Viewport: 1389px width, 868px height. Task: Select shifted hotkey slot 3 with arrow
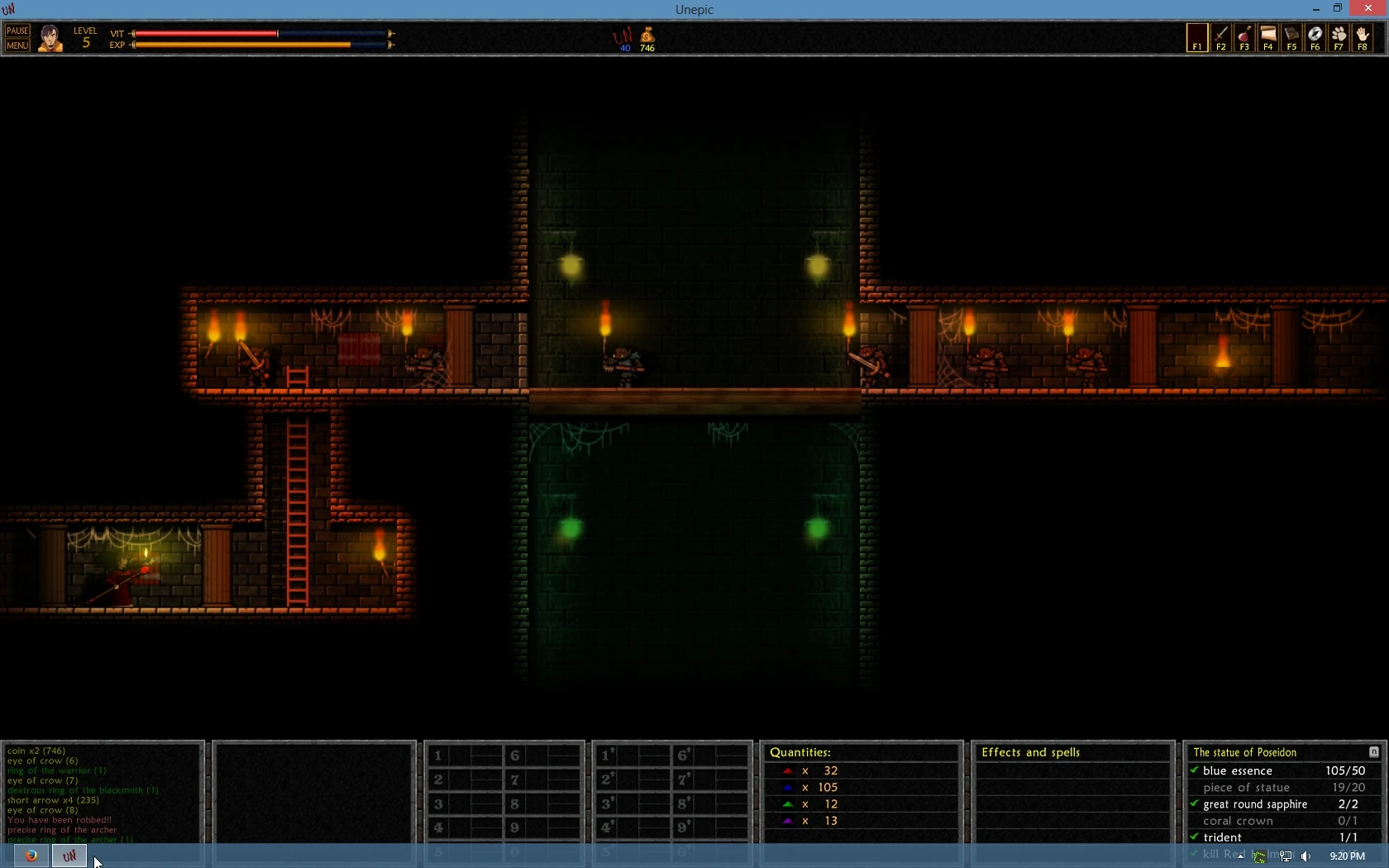632,804
